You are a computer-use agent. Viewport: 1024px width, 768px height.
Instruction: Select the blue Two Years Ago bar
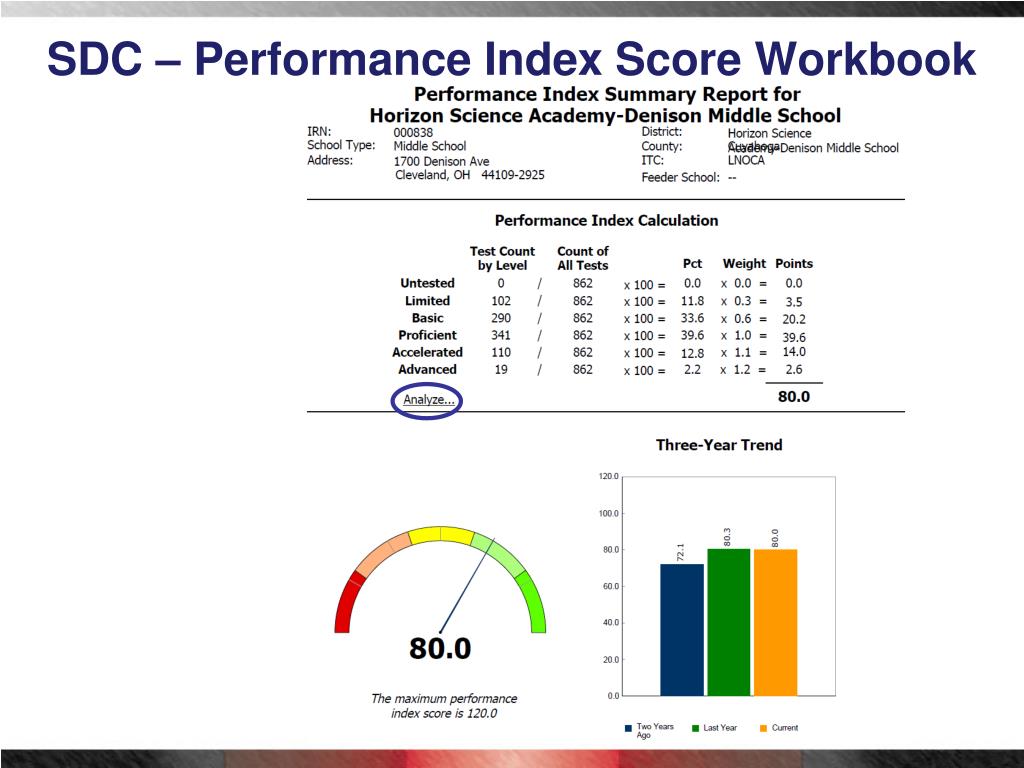click(682, 630)
